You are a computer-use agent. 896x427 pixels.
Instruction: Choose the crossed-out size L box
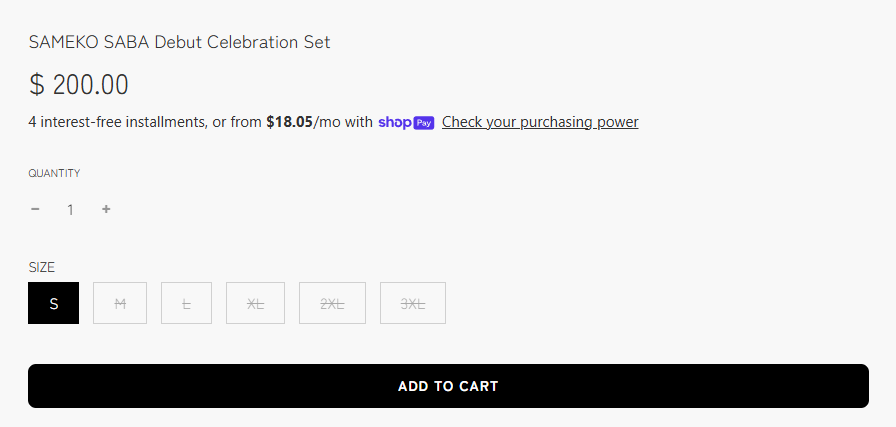pos(186,303)
